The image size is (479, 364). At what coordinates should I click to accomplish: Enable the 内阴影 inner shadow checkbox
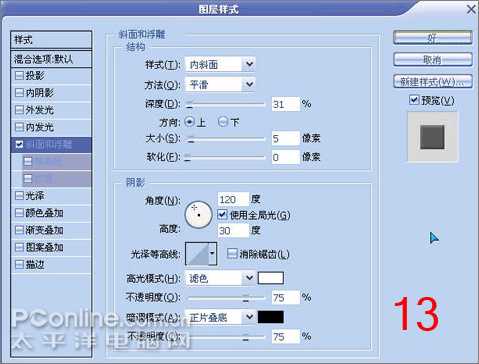[19, 93]
